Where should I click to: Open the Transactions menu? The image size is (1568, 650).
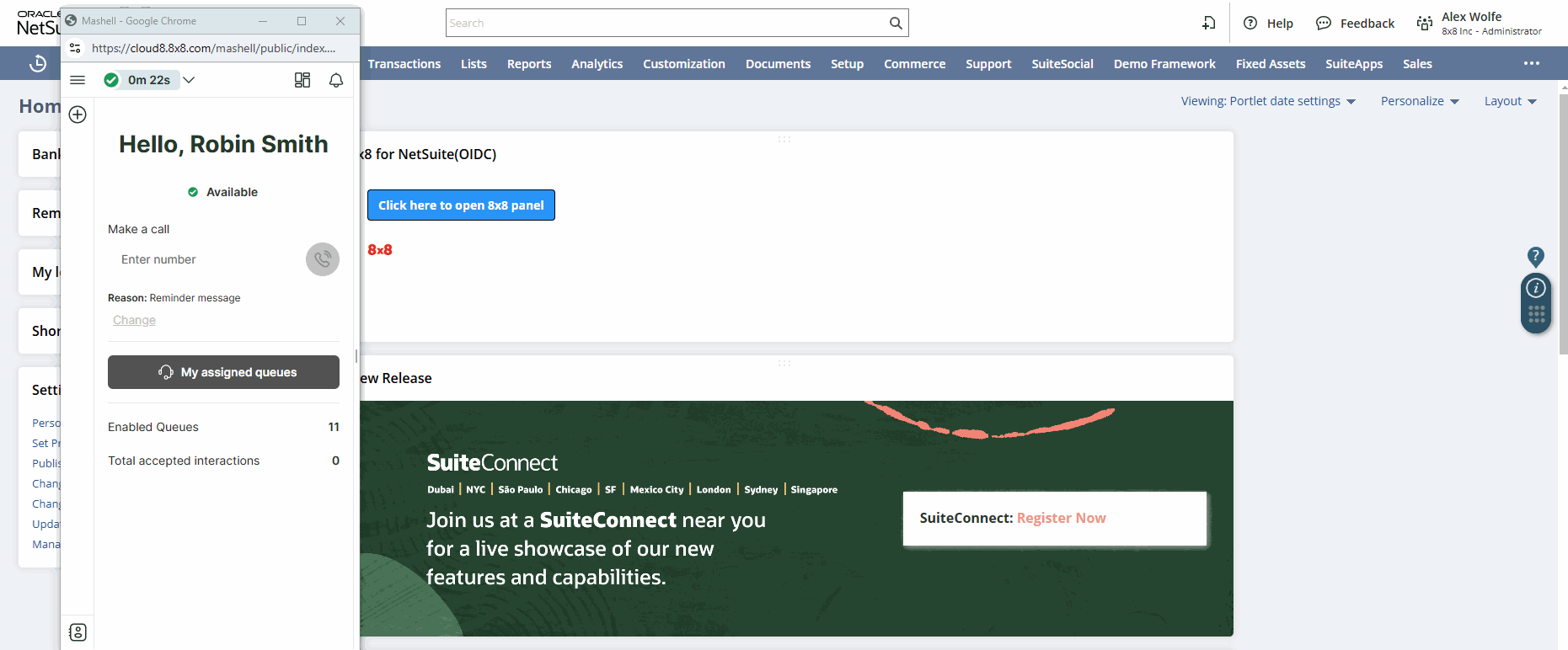pos(404,64)
